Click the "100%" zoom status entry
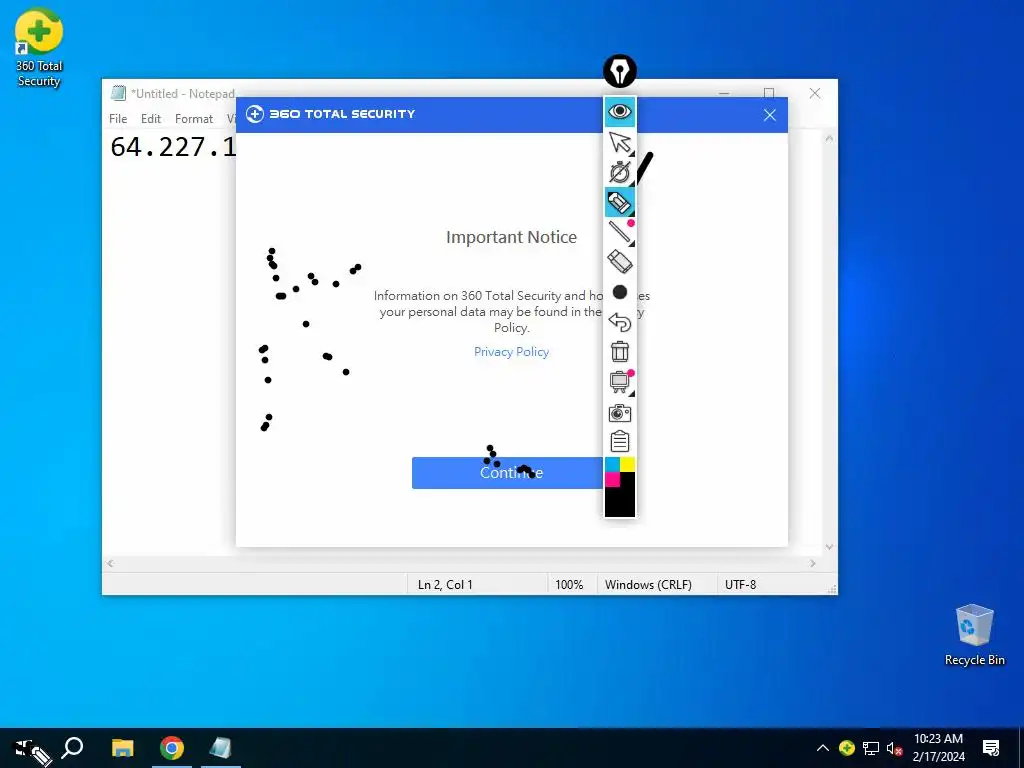 [x=569, y=584]
